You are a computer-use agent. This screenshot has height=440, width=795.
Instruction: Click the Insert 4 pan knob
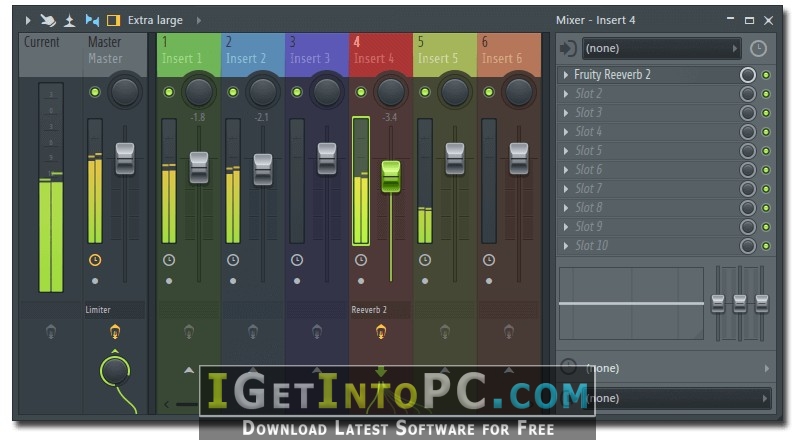coord(390,92)
